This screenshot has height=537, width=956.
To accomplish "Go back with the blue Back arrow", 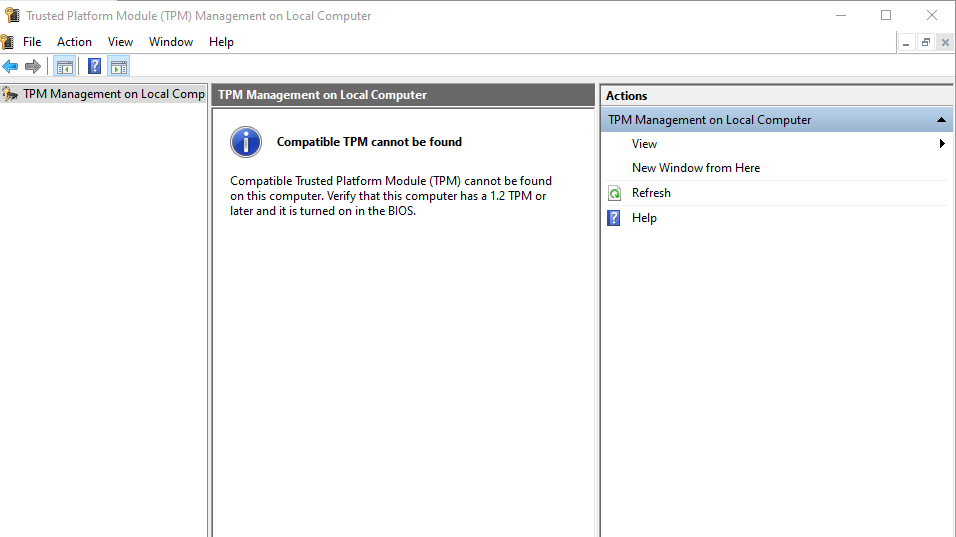I will [x=10, y=66].
